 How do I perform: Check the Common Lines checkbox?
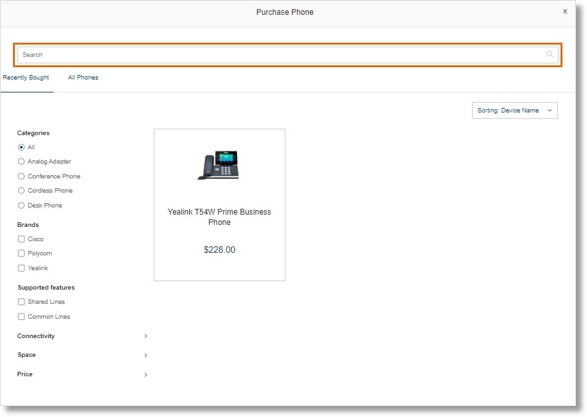(21, 317)
